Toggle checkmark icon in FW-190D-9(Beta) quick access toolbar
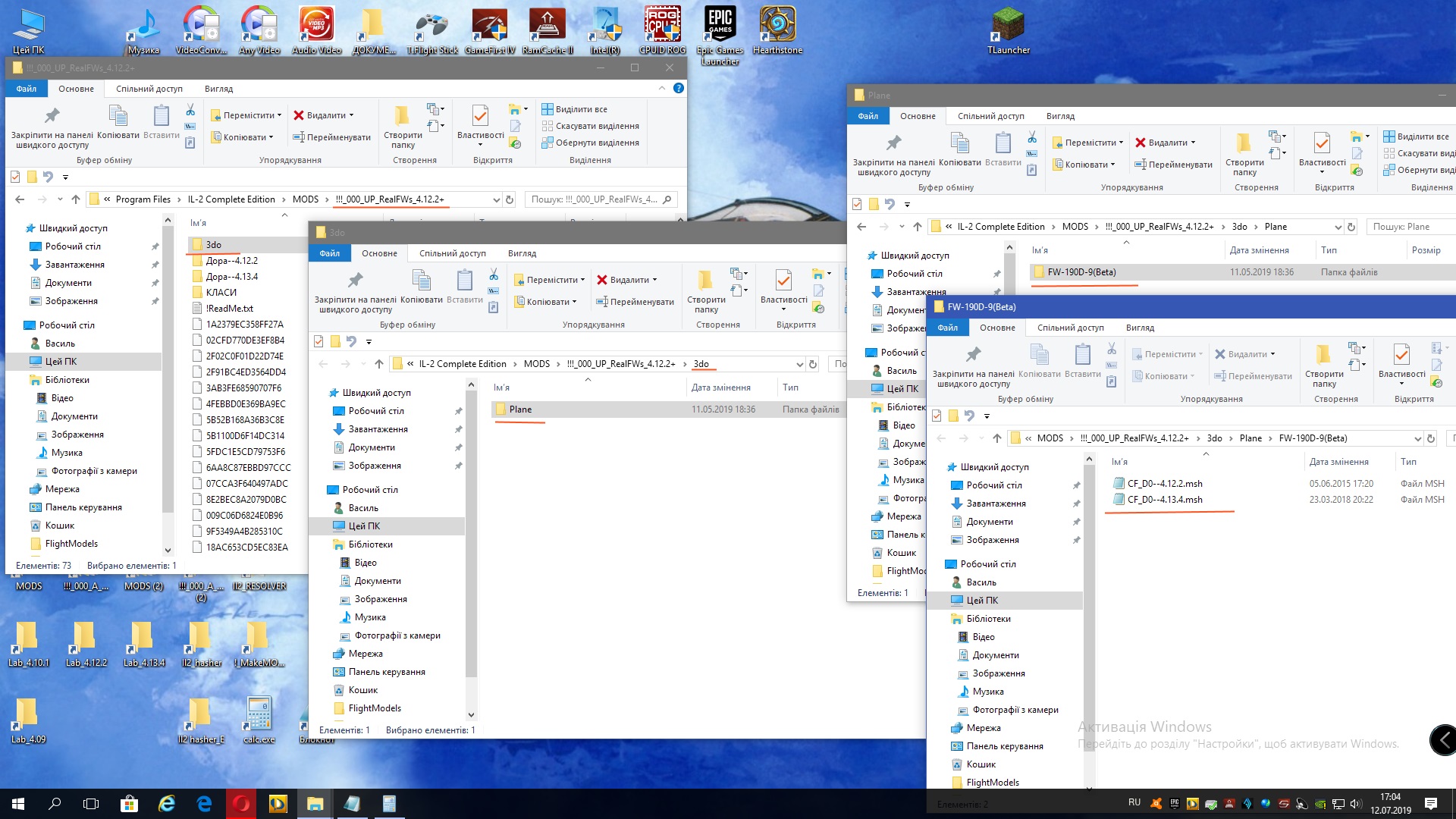The image size is (1456, 819). point(937,416)
